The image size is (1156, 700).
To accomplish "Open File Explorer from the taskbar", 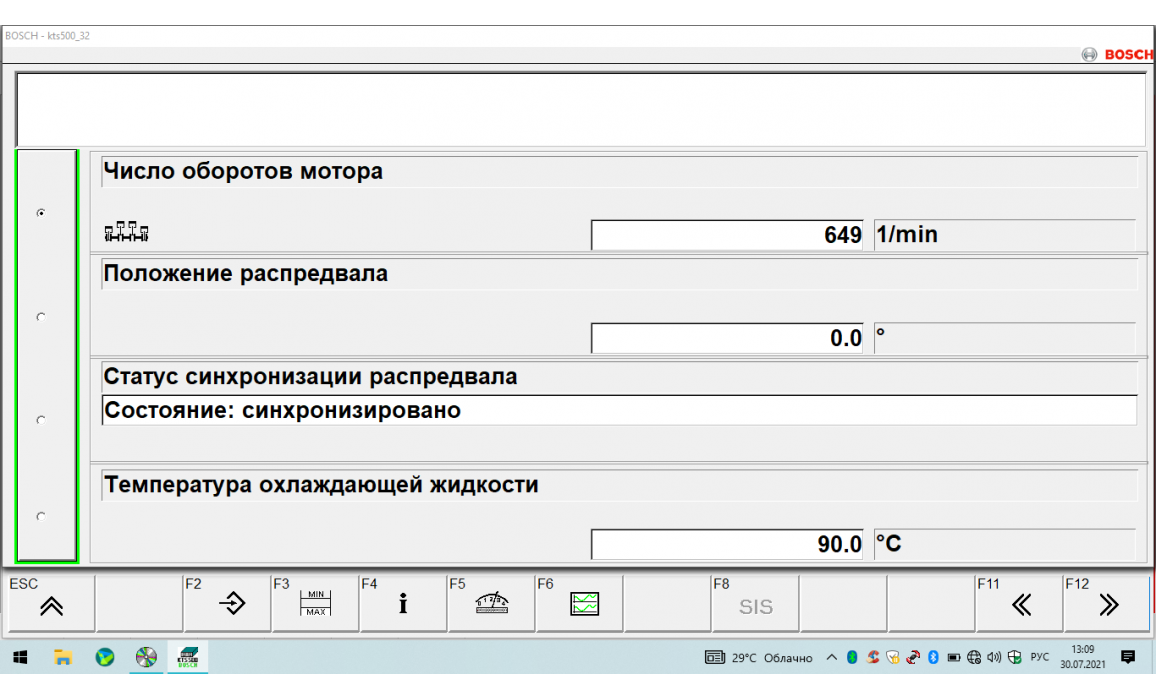I will pyautogui.click(x=62, y=657).
